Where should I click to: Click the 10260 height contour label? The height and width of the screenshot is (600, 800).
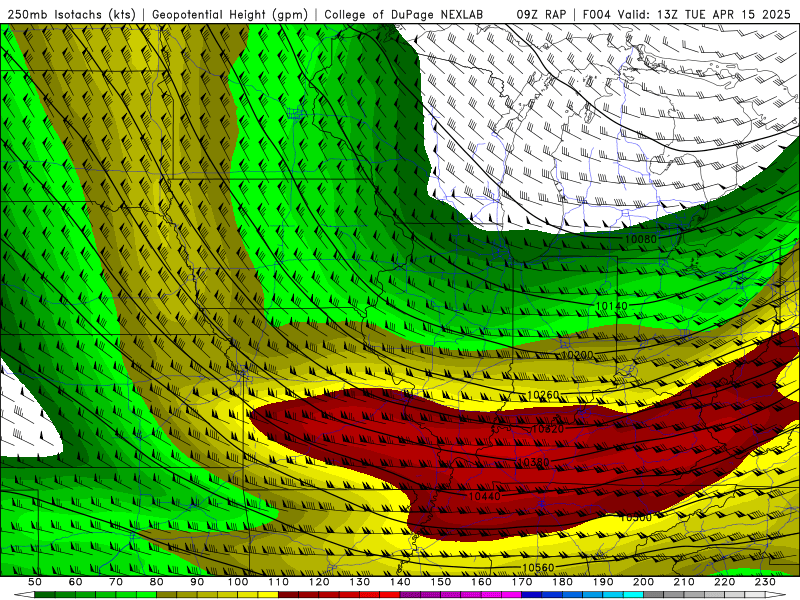543,395
